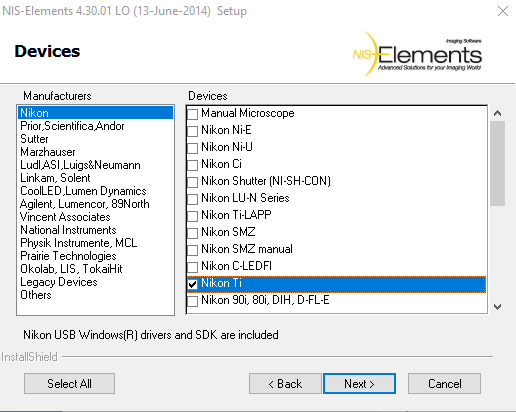Select the Nikon Ti device label
516x412 pixels.
pyautogui.click(x=221, y=283)
